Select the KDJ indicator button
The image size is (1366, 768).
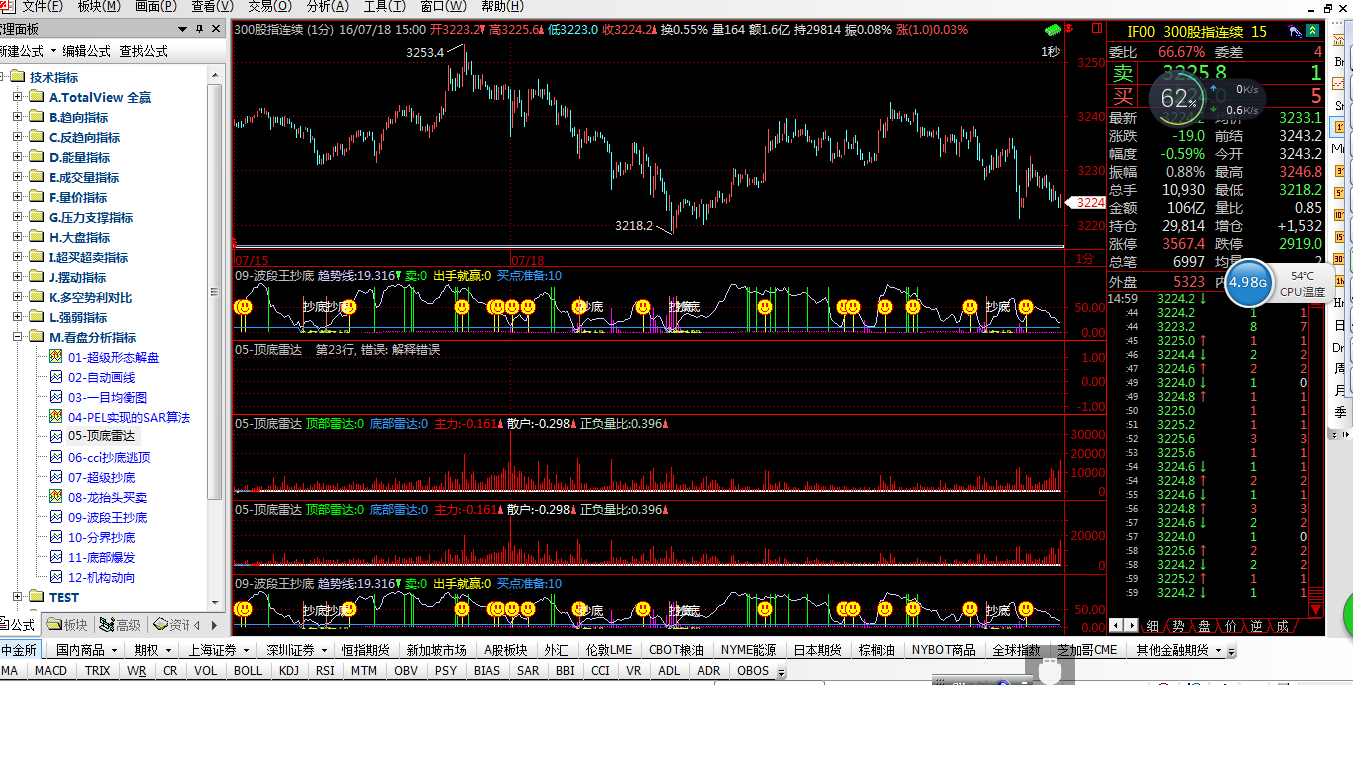click(x=289, y=671)
